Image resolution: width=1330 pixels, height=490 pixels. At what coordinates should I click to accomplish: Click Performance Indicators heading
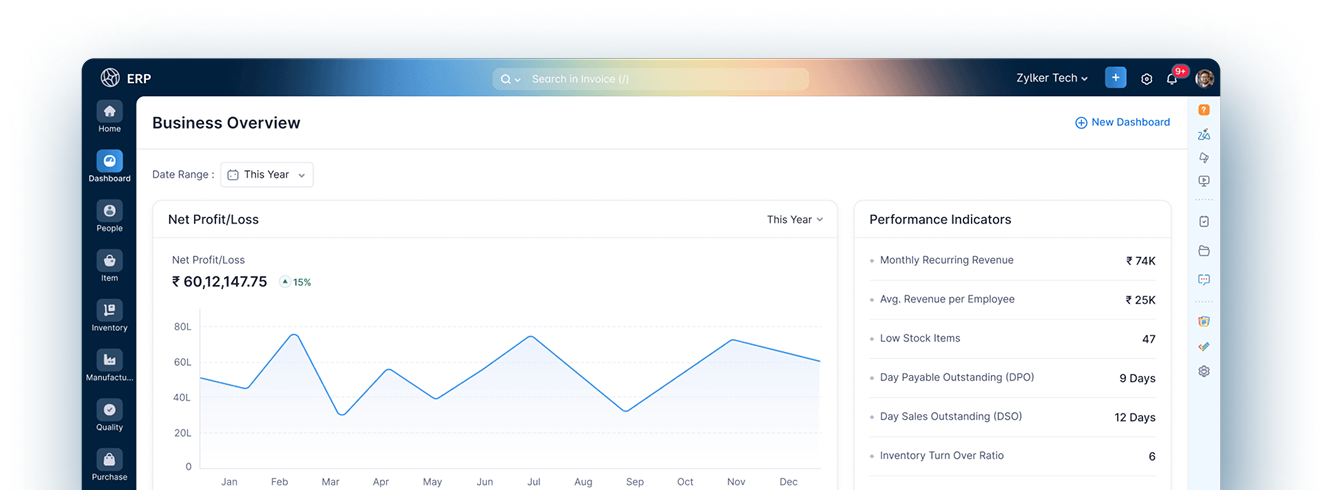point(940,219)
